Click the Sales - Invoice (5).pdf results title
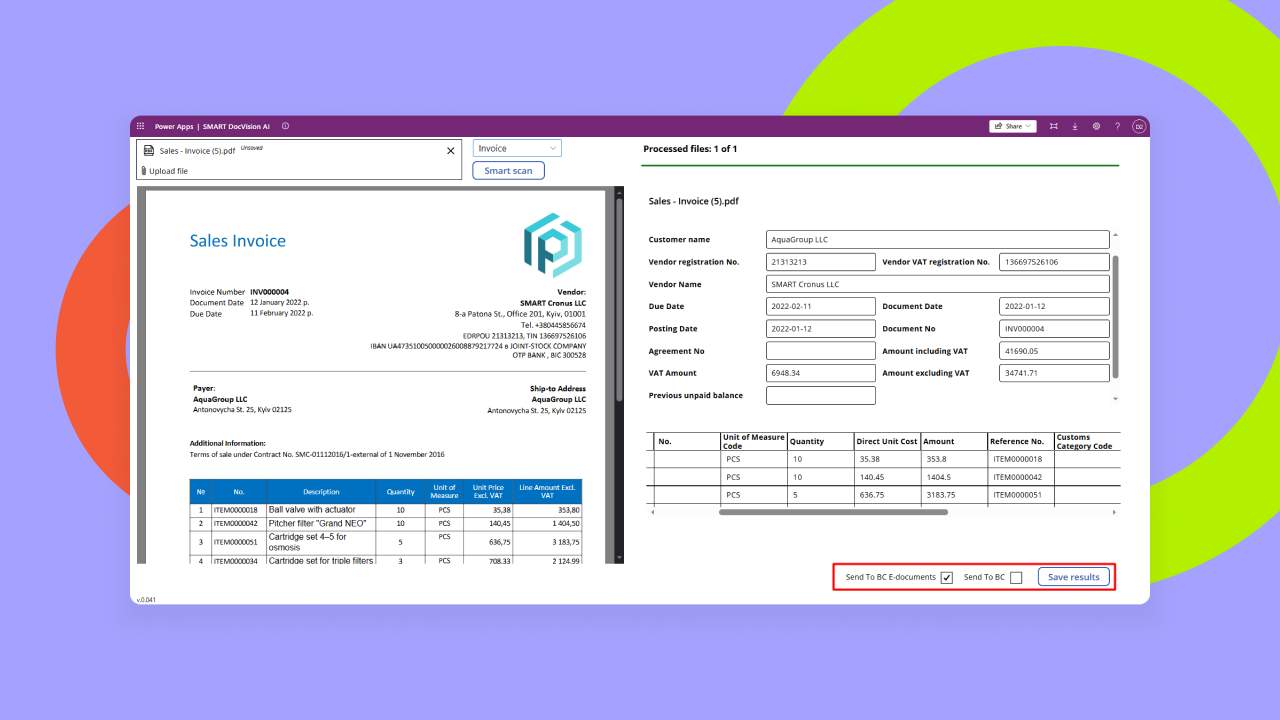The height and width of the screenshot is (720, 1280). point(693,201)
